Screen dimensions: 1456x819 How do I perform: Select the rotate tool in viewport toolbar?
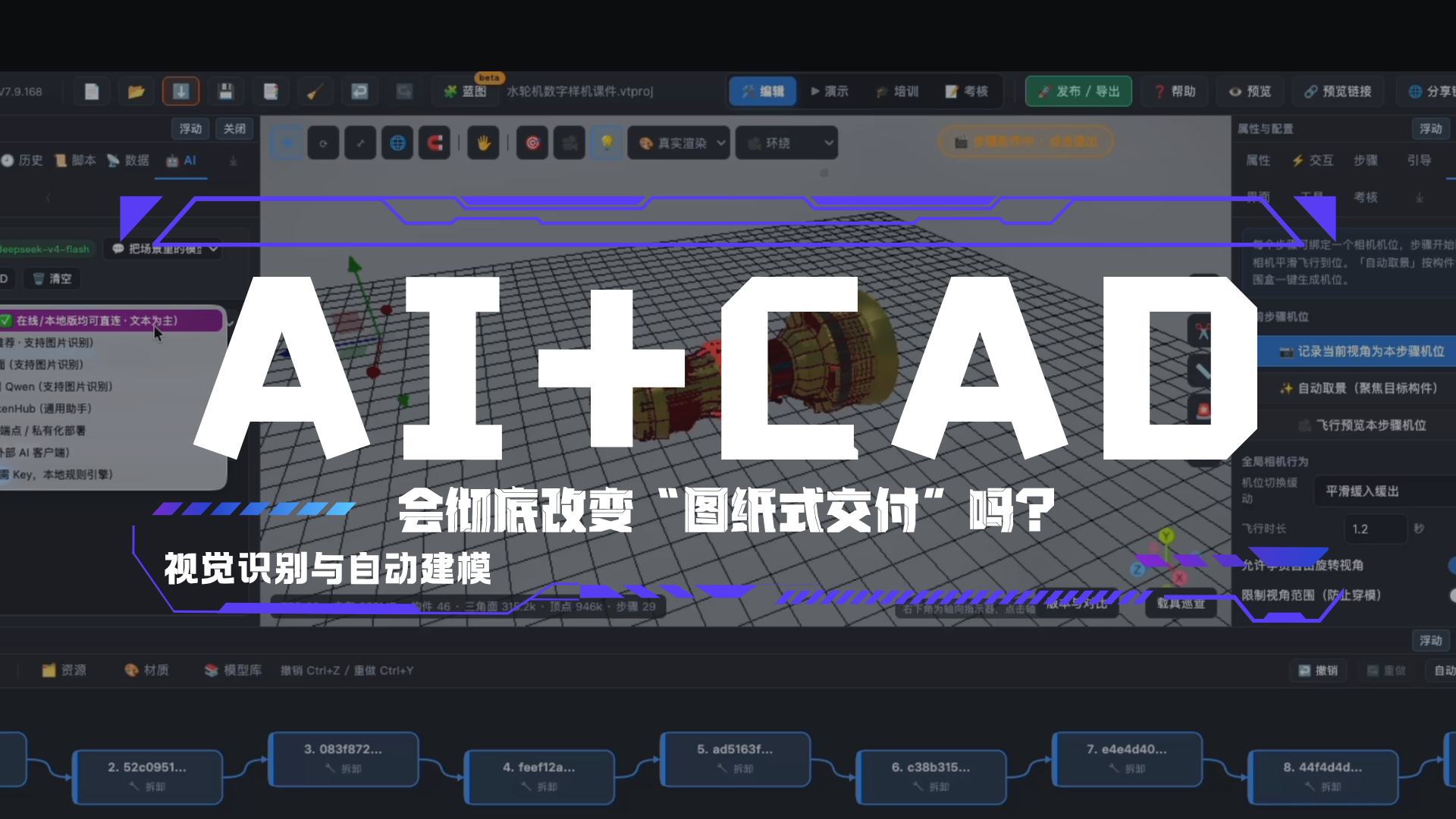(x=324, y=143)
